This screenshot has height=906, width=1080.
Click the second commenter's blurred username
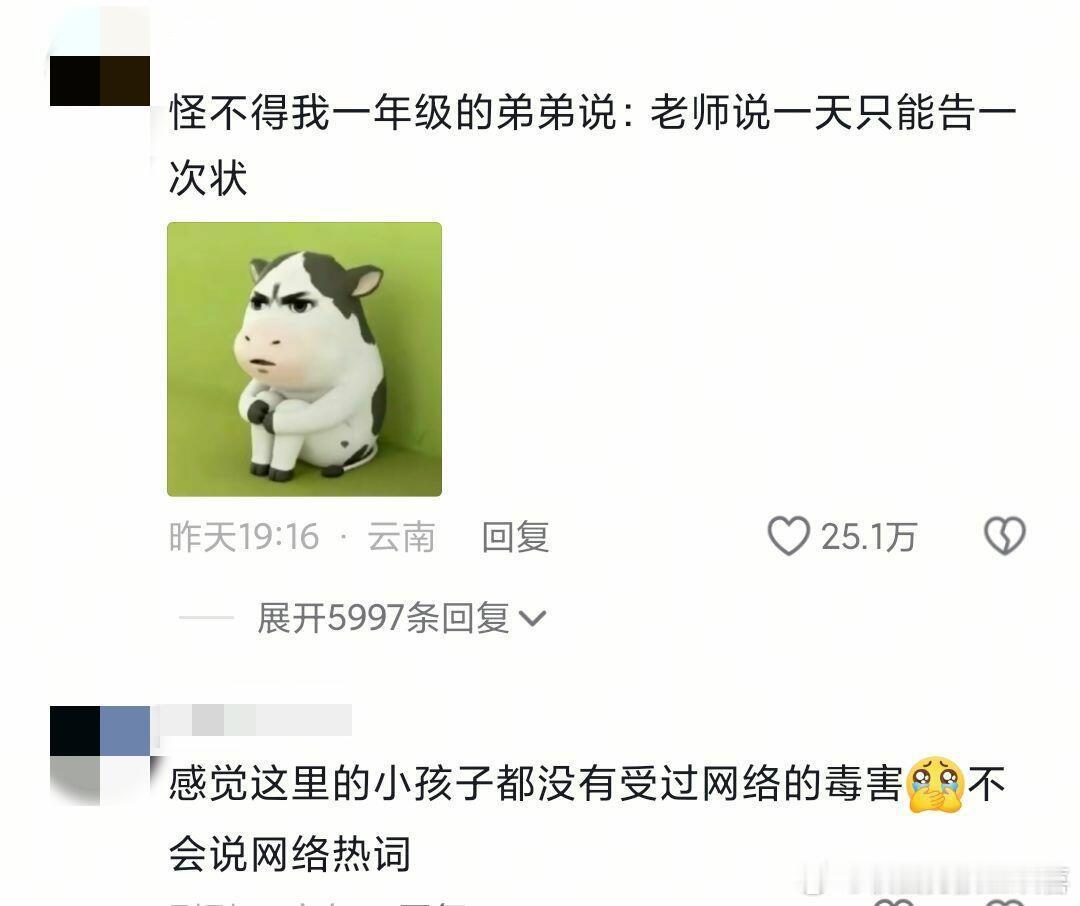click(x=255, y=721)
